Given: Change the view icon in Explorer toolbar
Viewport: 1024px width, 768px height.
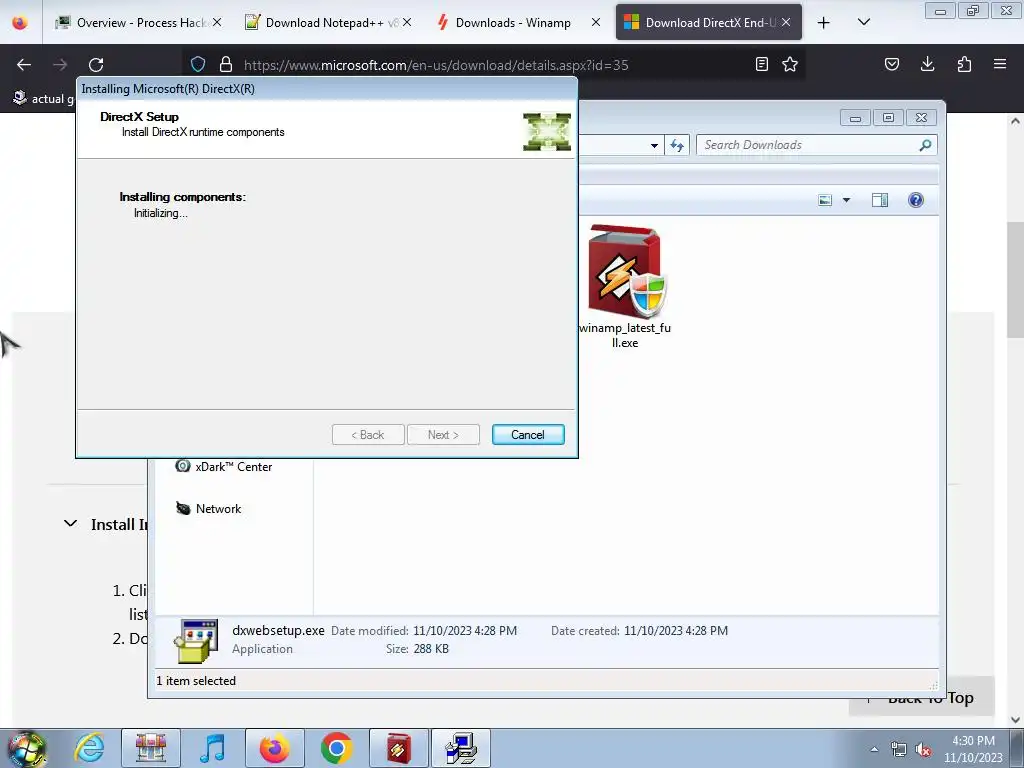Looking at the screenshot, I should coord(825,200).
